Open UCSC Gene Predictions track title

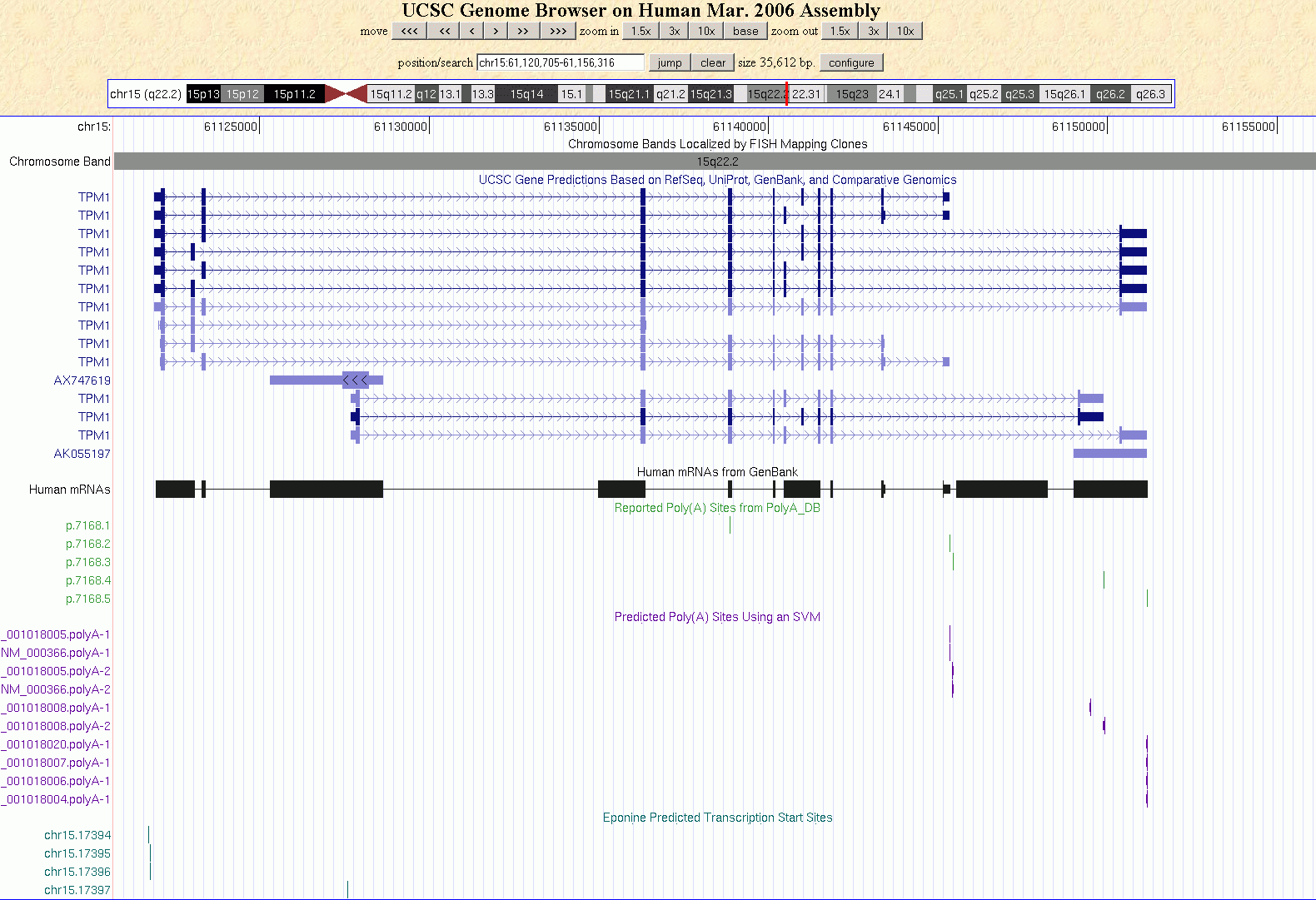717,180
